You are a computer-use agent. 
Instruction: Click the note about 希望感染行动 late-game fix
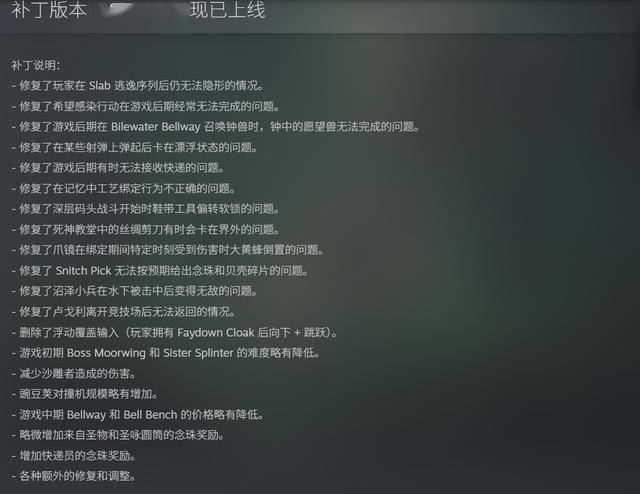coord(146,106)
